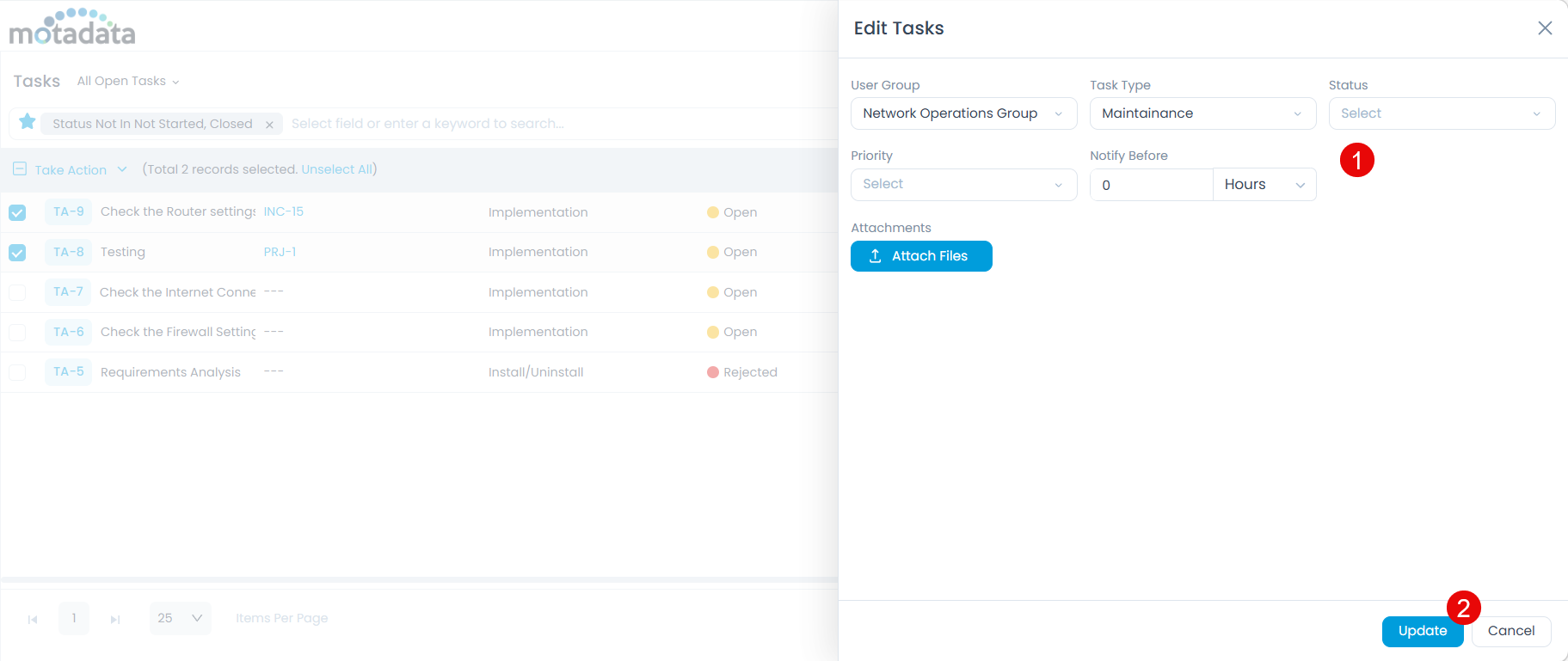Click the star favorite filter icon
Viewport: 1568px width, 661px height.
[x=28, y=122]
